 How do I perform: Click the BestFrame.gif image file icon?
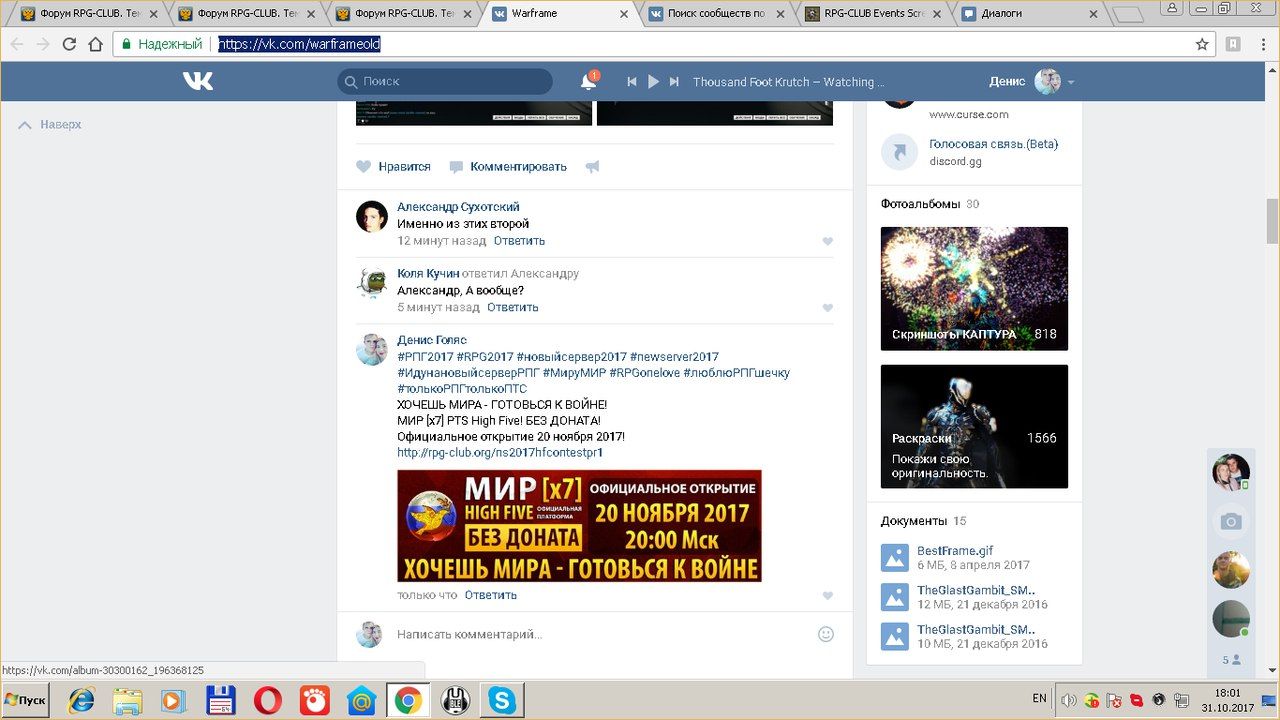pyautogui.click(x=894, y=558)
